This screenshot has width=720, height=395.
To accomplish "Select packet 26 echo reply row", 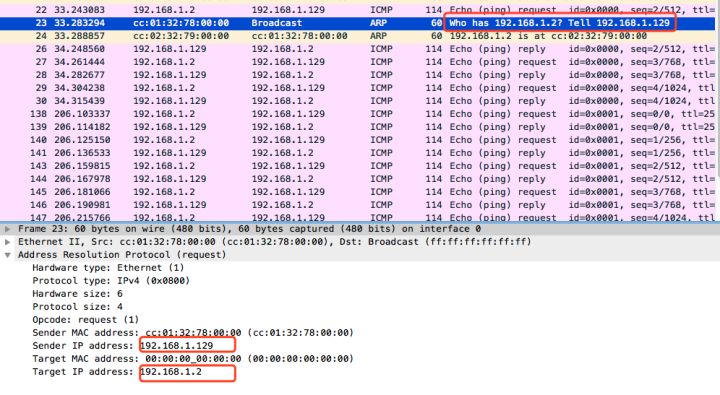I will point(358,49).
